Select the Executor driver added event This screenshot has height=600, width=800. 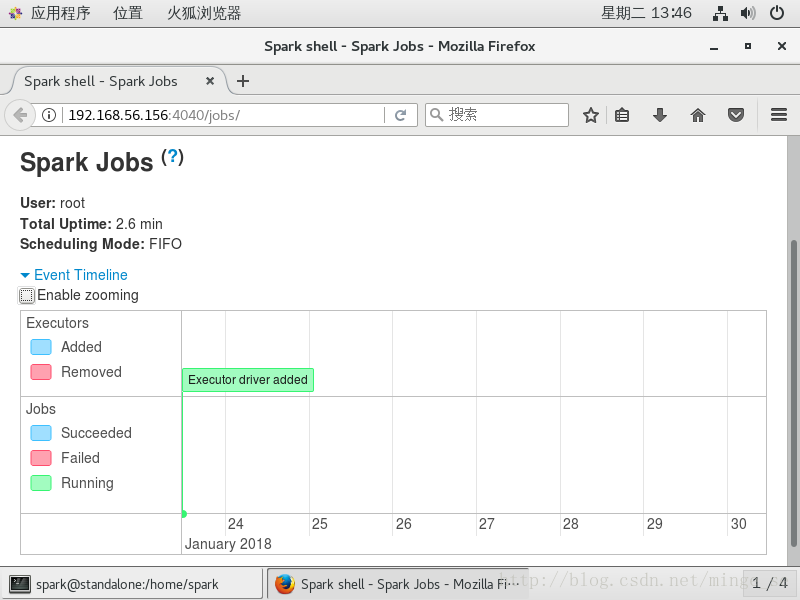248,380
